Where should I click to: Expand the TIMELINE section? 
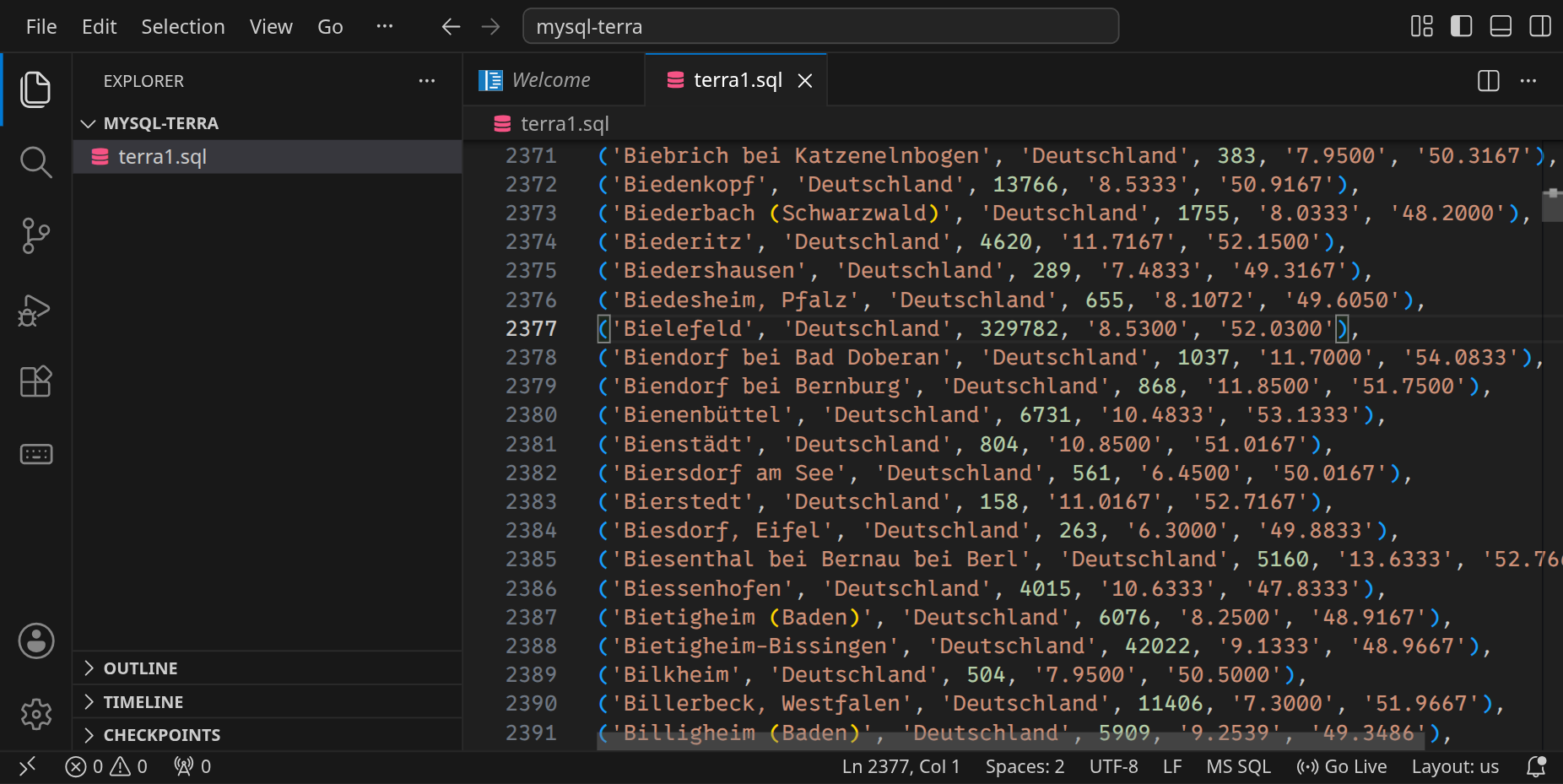(268, 702)
